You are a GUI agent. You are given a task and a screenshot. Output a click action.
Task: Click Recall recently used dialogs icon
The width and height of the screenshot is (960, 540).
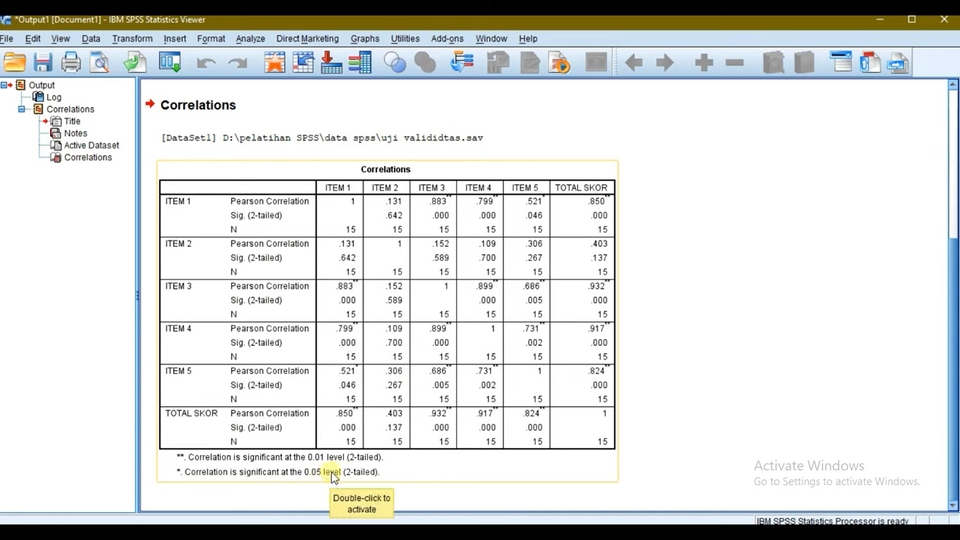170,62
